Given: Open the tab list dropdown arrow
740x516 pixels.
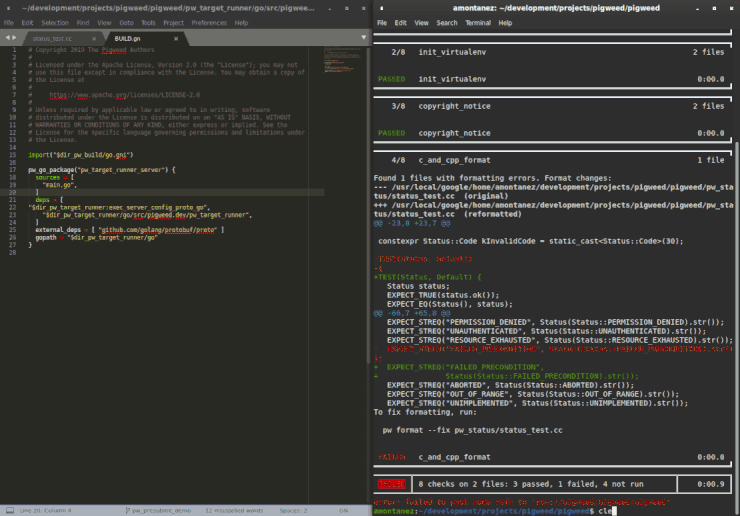Looking at the screenshot, I should 363,37.
